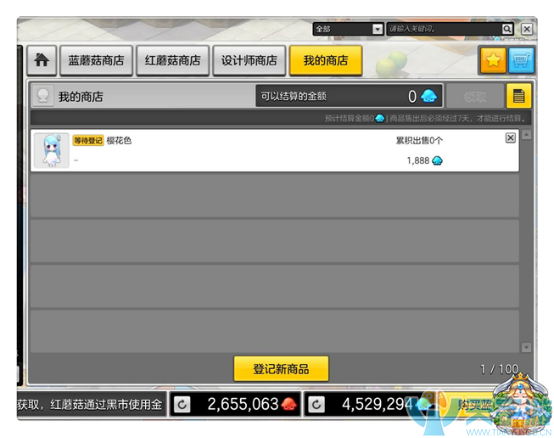Refresh the red mushroom balance
Viewport: 554px width, 438px height.
tap(182, 404)
